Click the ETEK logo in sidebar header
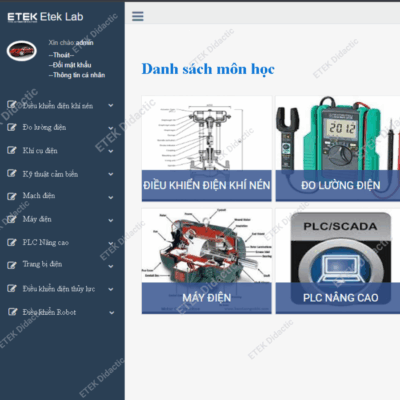This screenshot has height=400, width=400. point(22,17)
